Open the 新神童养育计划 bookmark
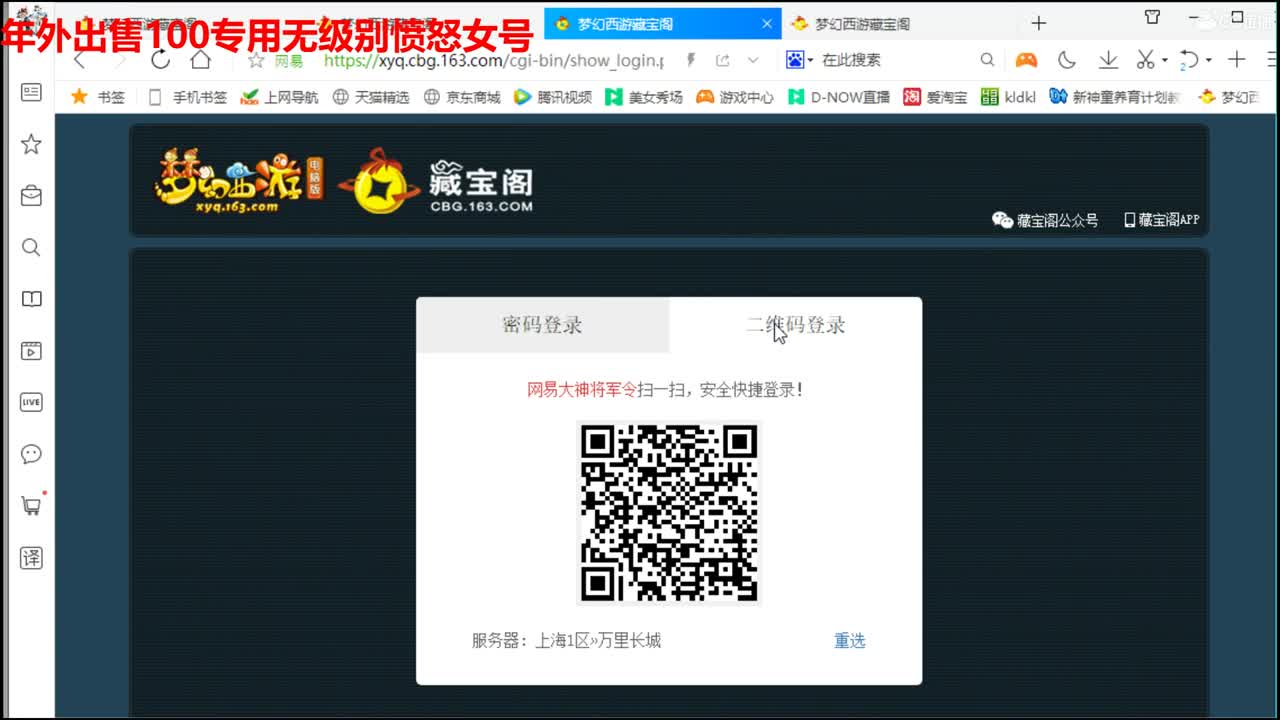The image size is (1280, 720). [x=1115, y=97]
